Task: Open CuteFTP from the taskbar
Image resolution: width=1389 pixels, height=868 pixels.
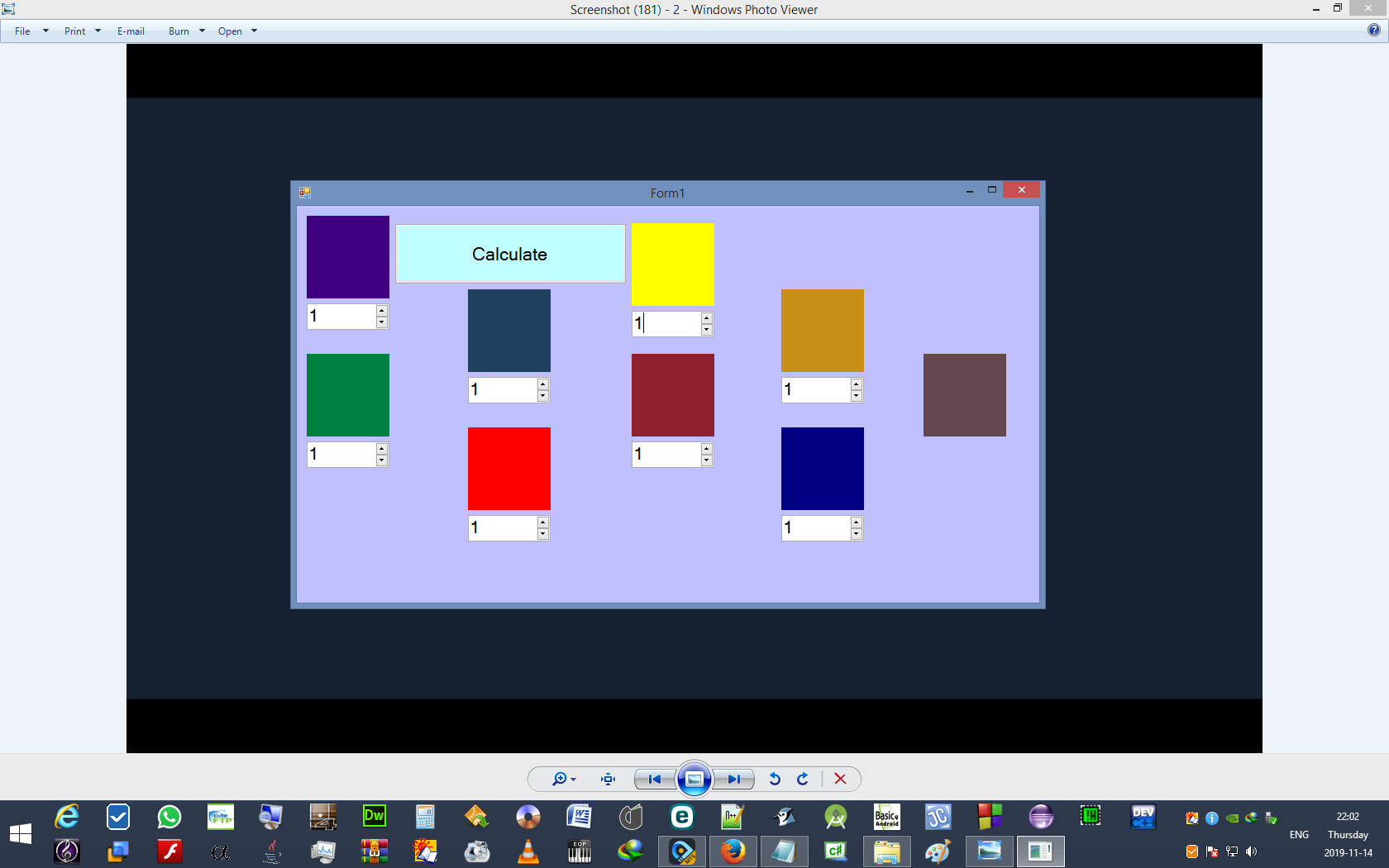Action: (221, 817)
